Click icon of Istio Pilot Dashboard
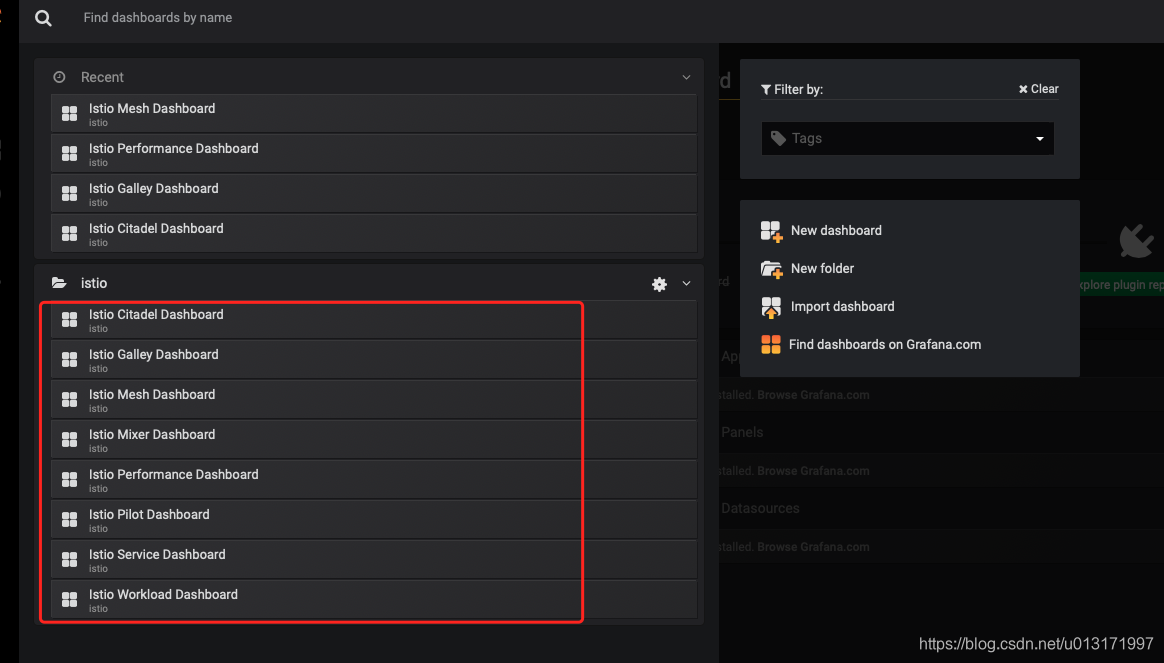This screenshot has height=663, width=1164. point(70,520)
